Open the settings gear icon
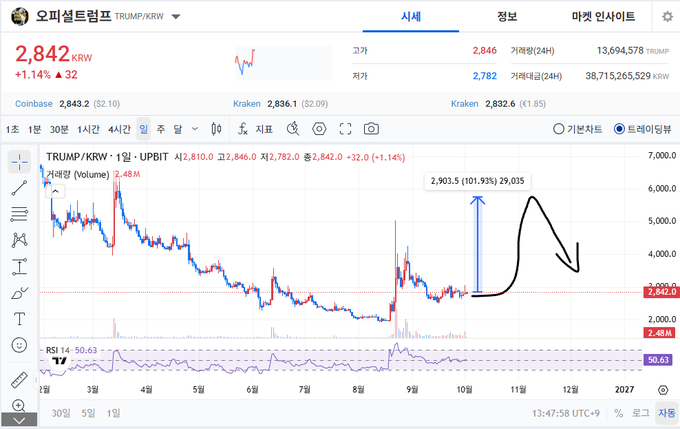680x429 pixels. (x=667, y=16)
